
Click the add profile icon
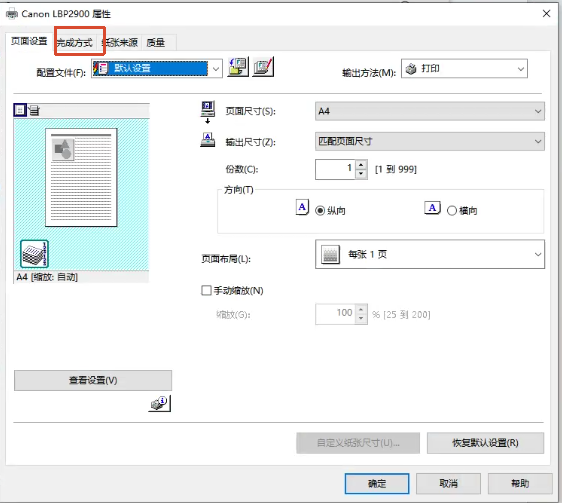pos(238,67)
